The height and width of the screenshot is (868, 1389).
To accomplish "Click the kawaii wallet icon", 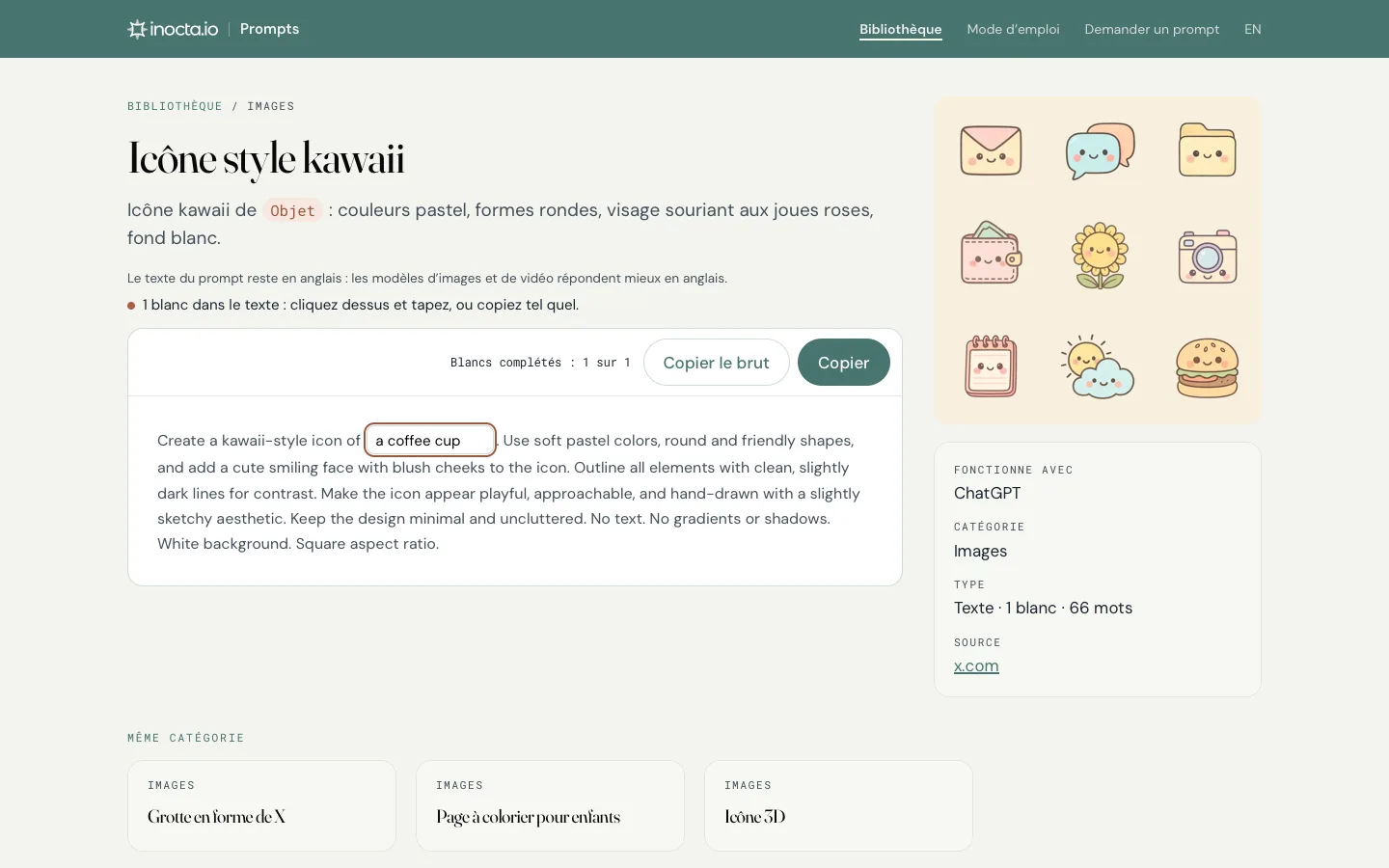I will coord(992,254).
